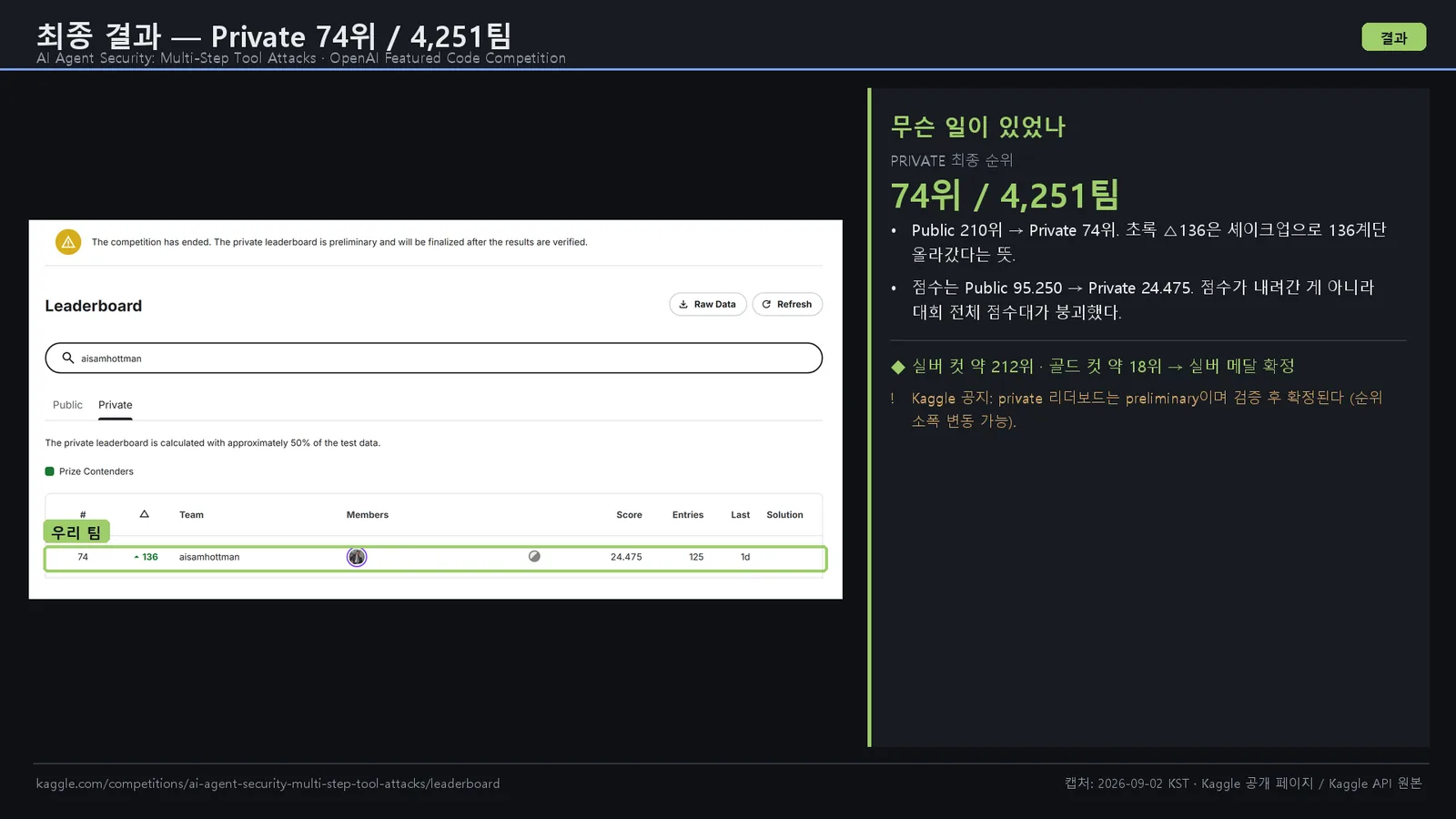Click the Score column header
Image resolution: width=1456 pixels, height=819 pixels.
coord(629,515)
